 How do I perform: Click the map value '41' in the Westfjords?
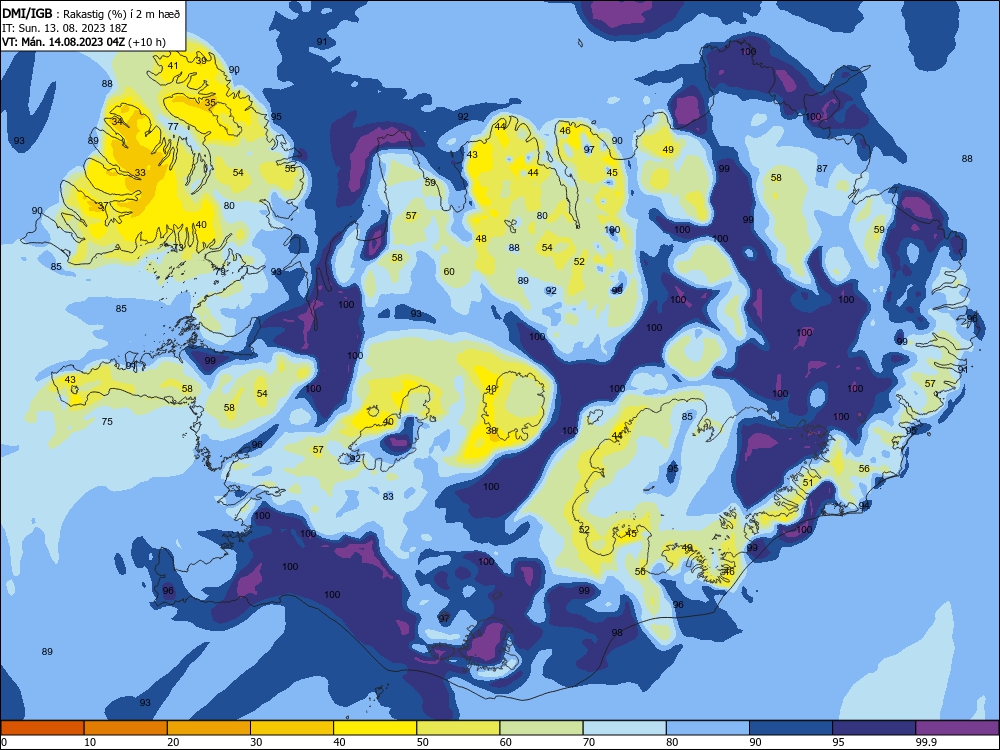(x=173, y=66)
